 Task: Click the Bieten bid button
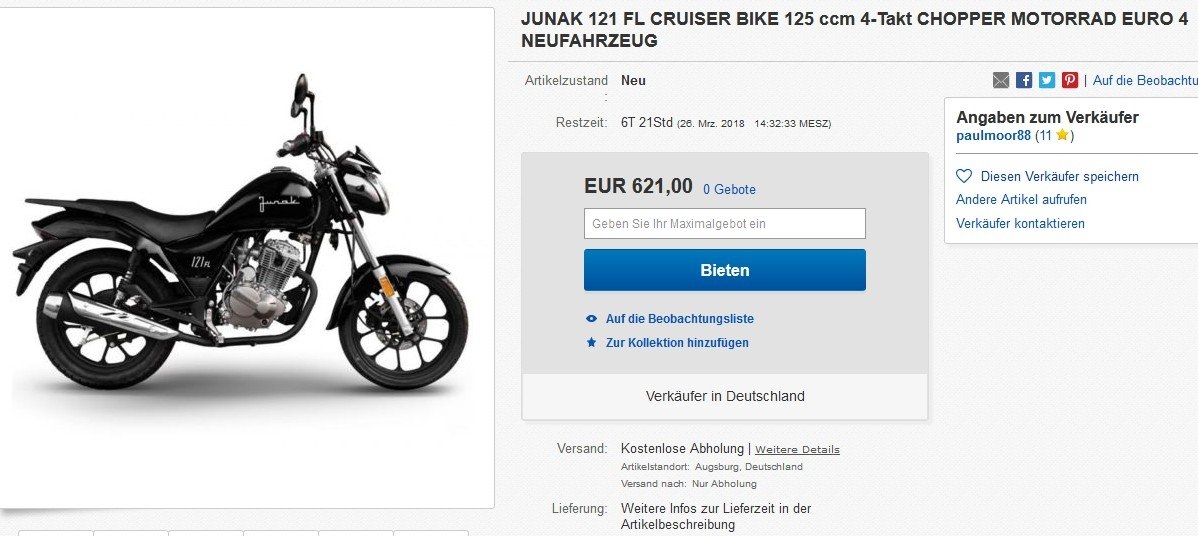point(724,270)
